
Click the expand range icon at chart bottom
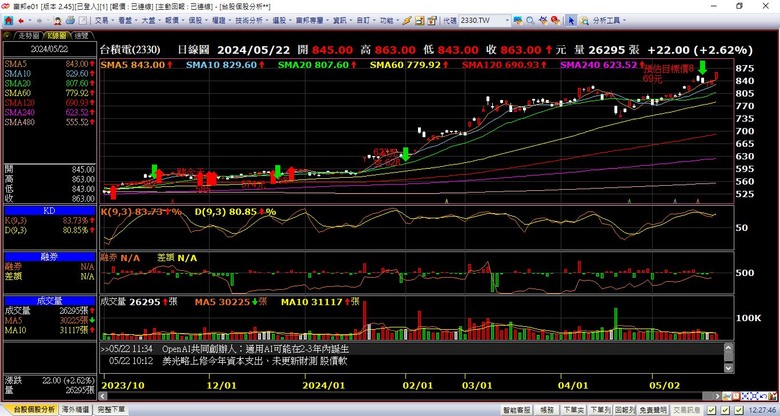point(754,396)
